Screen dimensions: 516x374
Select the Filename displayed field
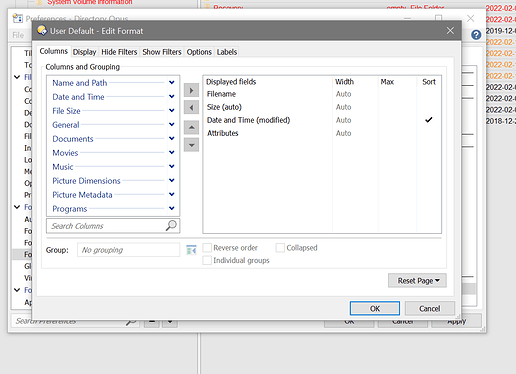coord(221,94)
